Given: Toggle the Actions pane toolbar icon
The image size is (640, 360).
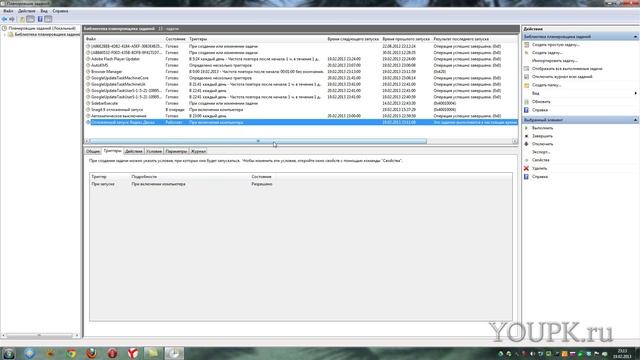Looking at the screenshot, I should (48, 19).
